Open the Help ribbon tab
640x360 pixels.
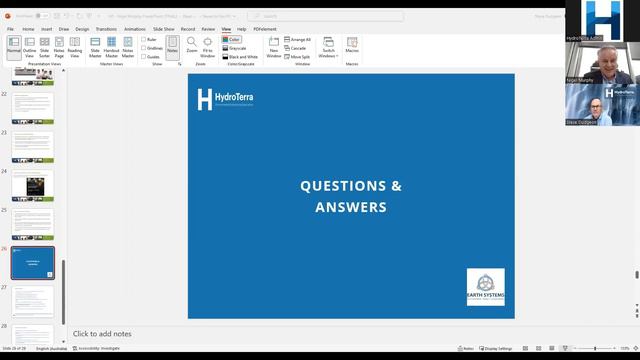(x=242, y=29)
